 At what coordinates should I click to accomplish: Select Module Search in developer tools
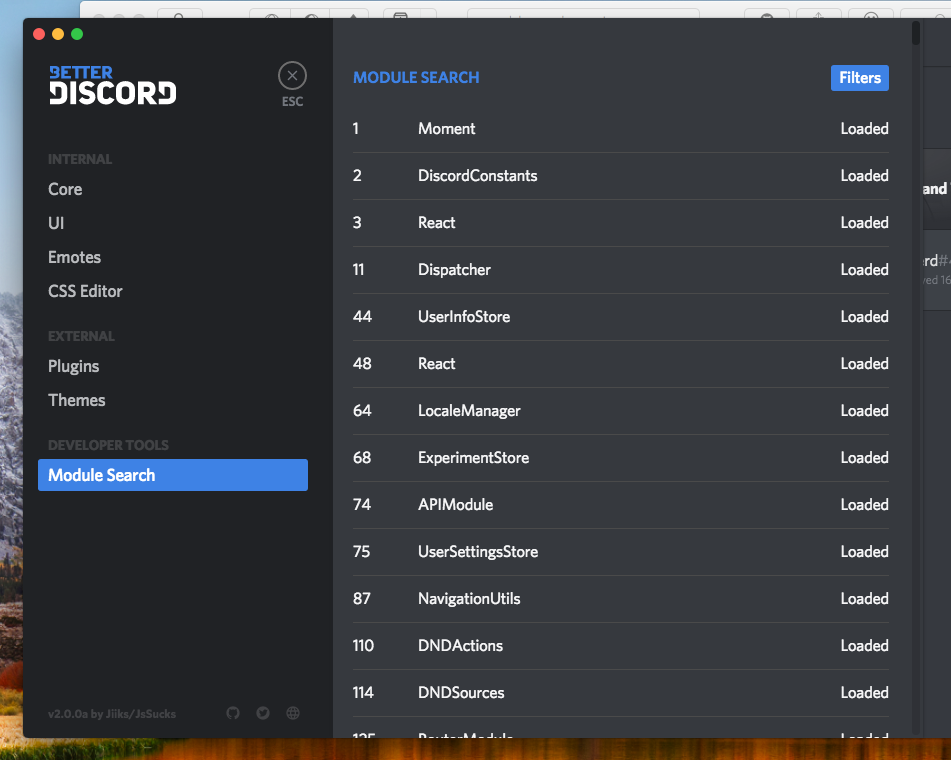(173, 475)
